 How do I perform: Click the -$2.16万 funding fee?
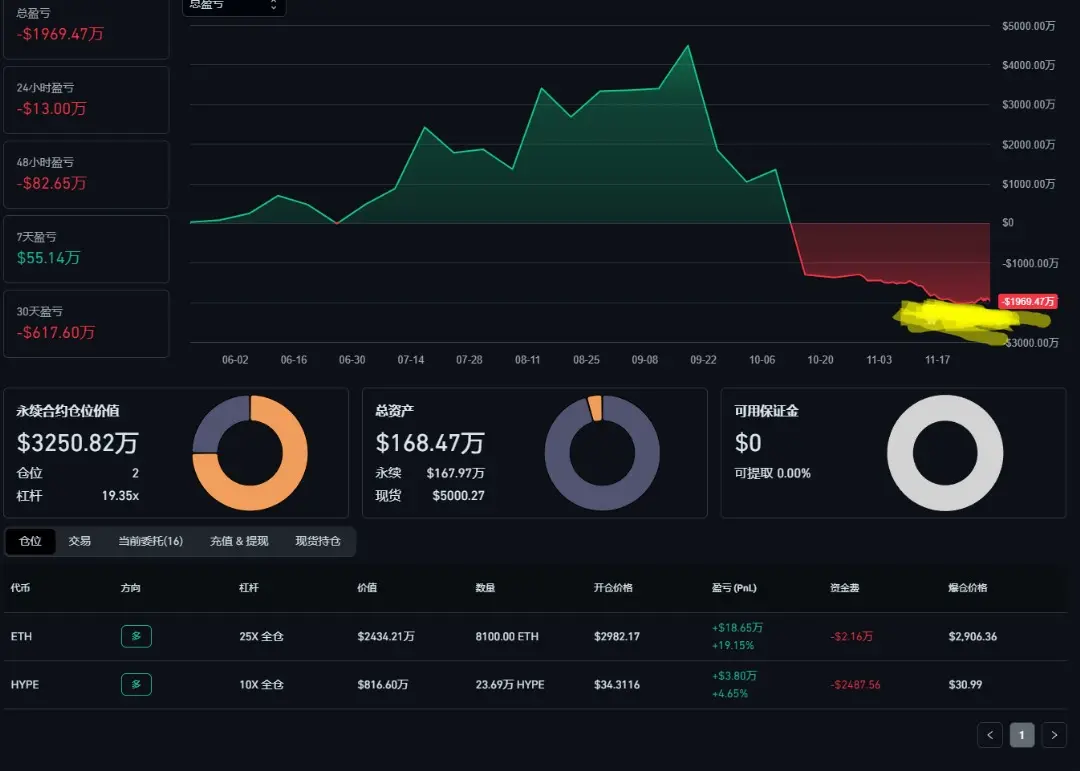click(851, 636)
